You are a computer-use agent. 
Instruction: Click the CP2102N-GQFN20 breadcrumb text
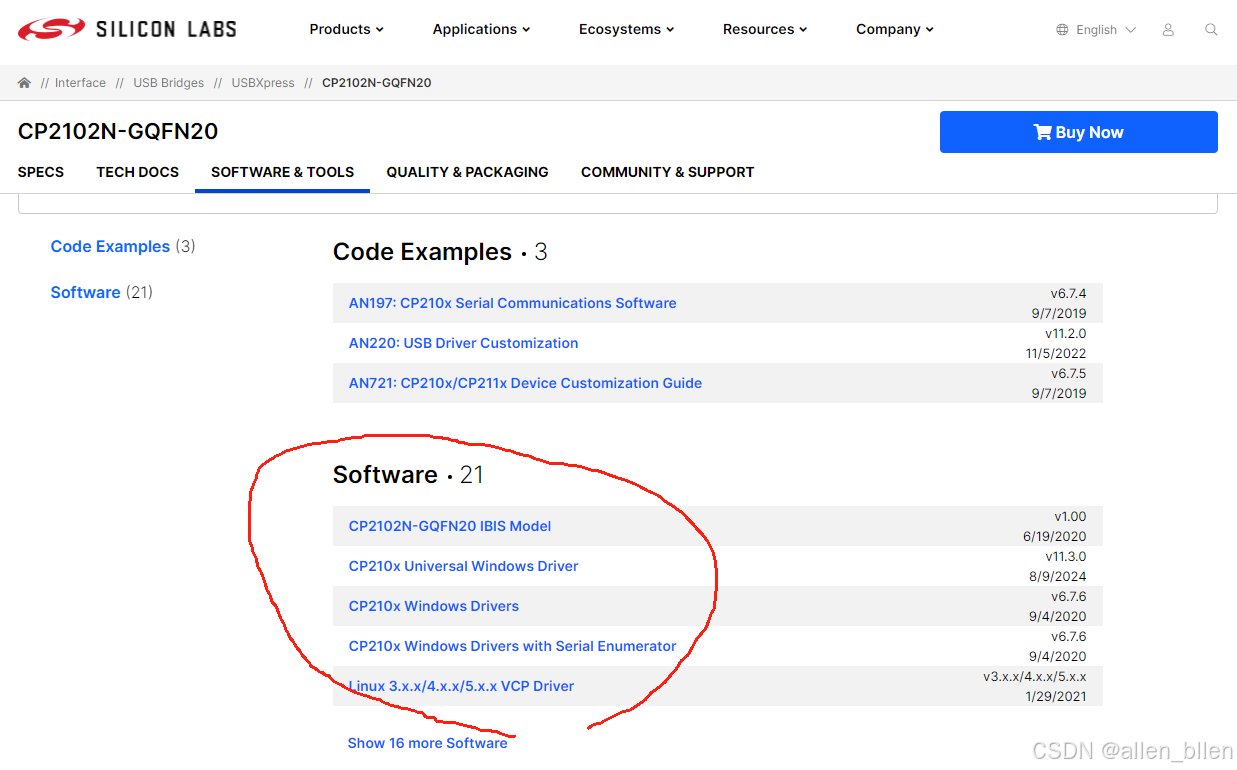point(377,83)
